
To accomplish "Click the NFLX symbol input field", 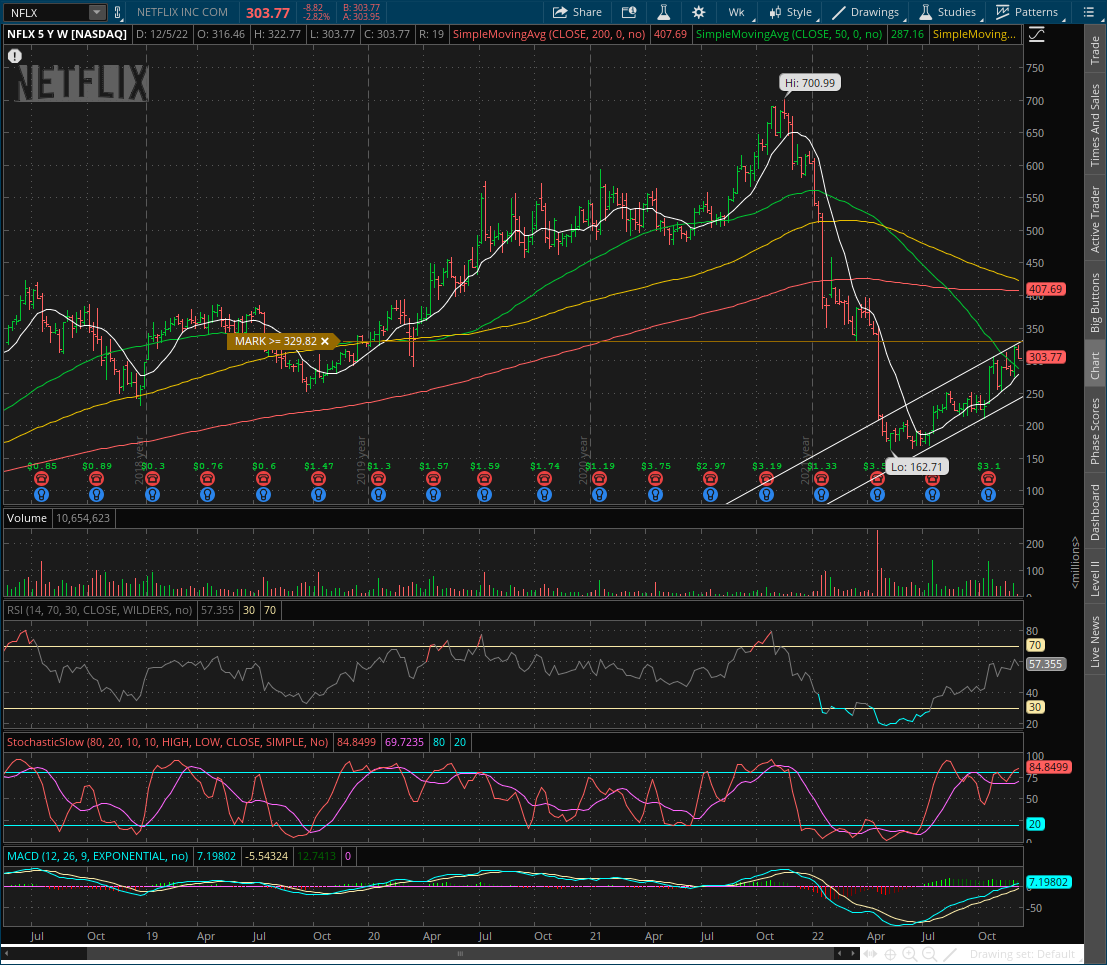I will pyautogui.click(x=47, y=12).
